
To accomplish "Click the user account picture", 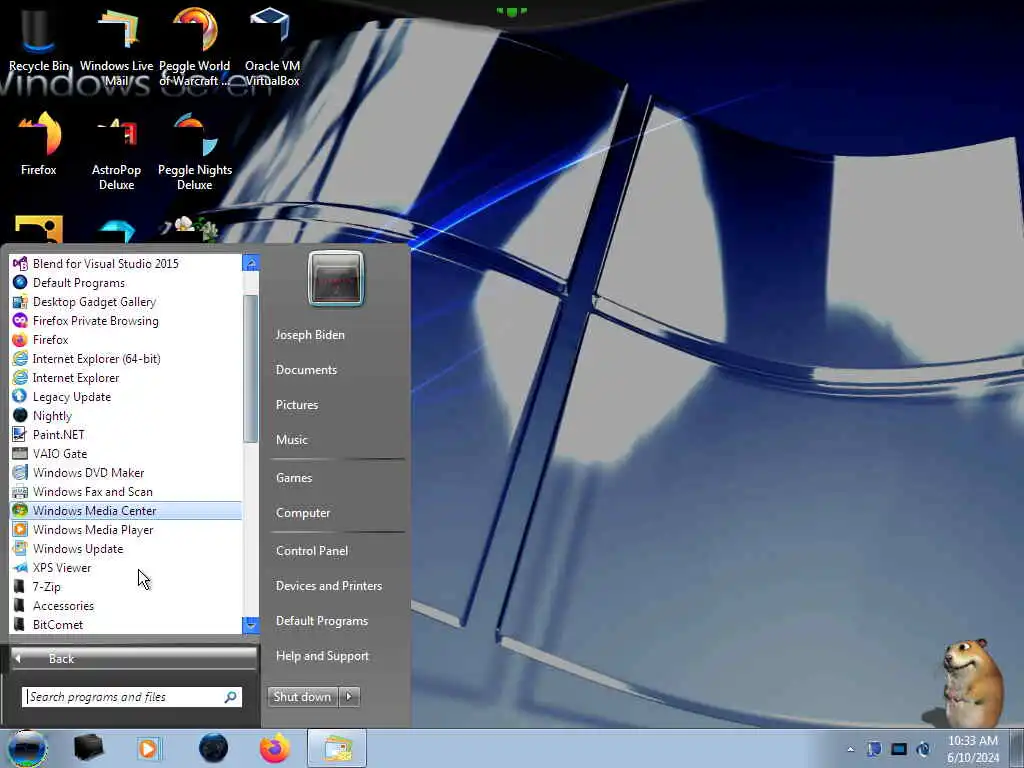I will 336,278.
